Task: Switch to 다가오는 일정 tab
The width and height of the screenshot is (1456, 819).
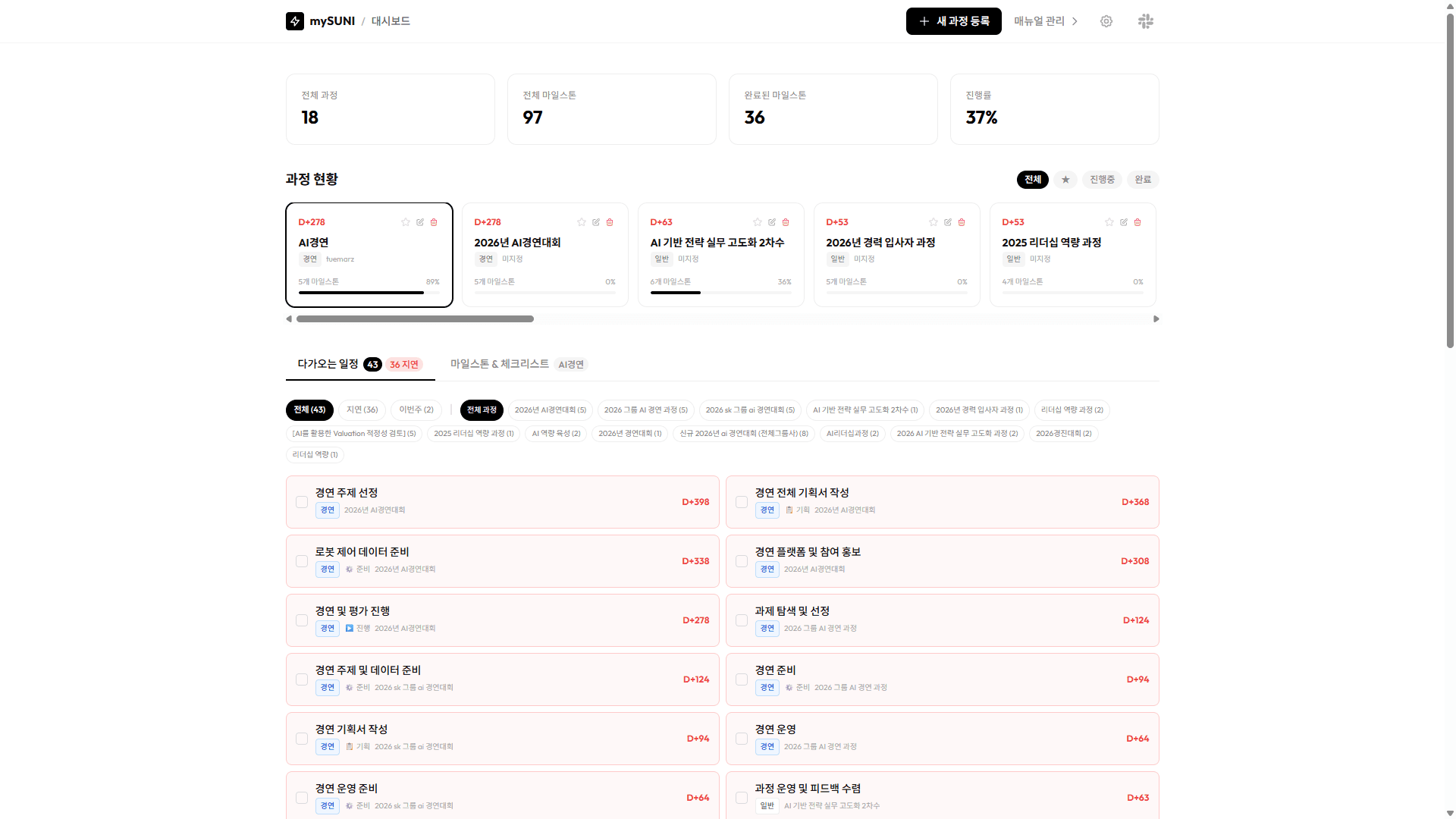Action: (360, 364)
